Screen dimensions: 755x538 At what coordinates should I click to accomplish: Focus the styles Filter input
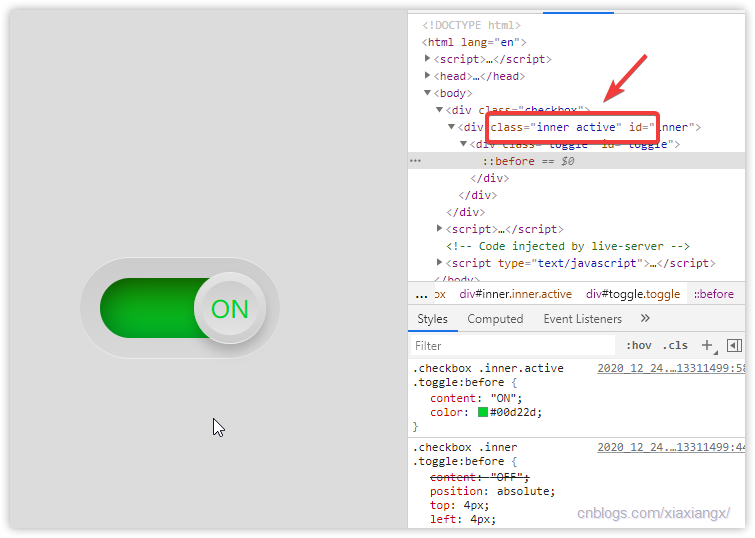click(513, 346)
